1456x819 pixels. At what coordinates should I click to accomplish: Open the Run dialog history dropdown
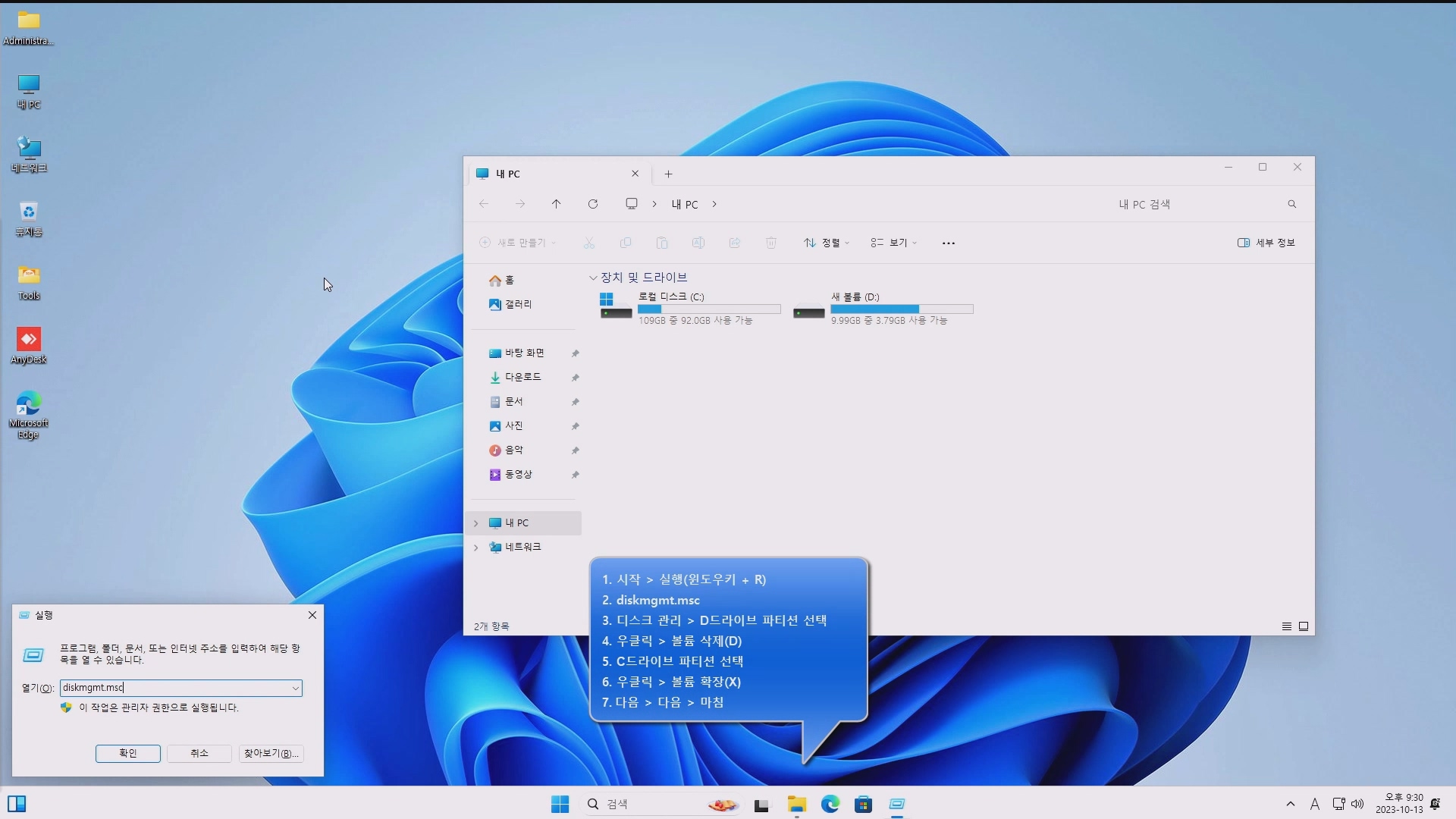tap(296, 689)
